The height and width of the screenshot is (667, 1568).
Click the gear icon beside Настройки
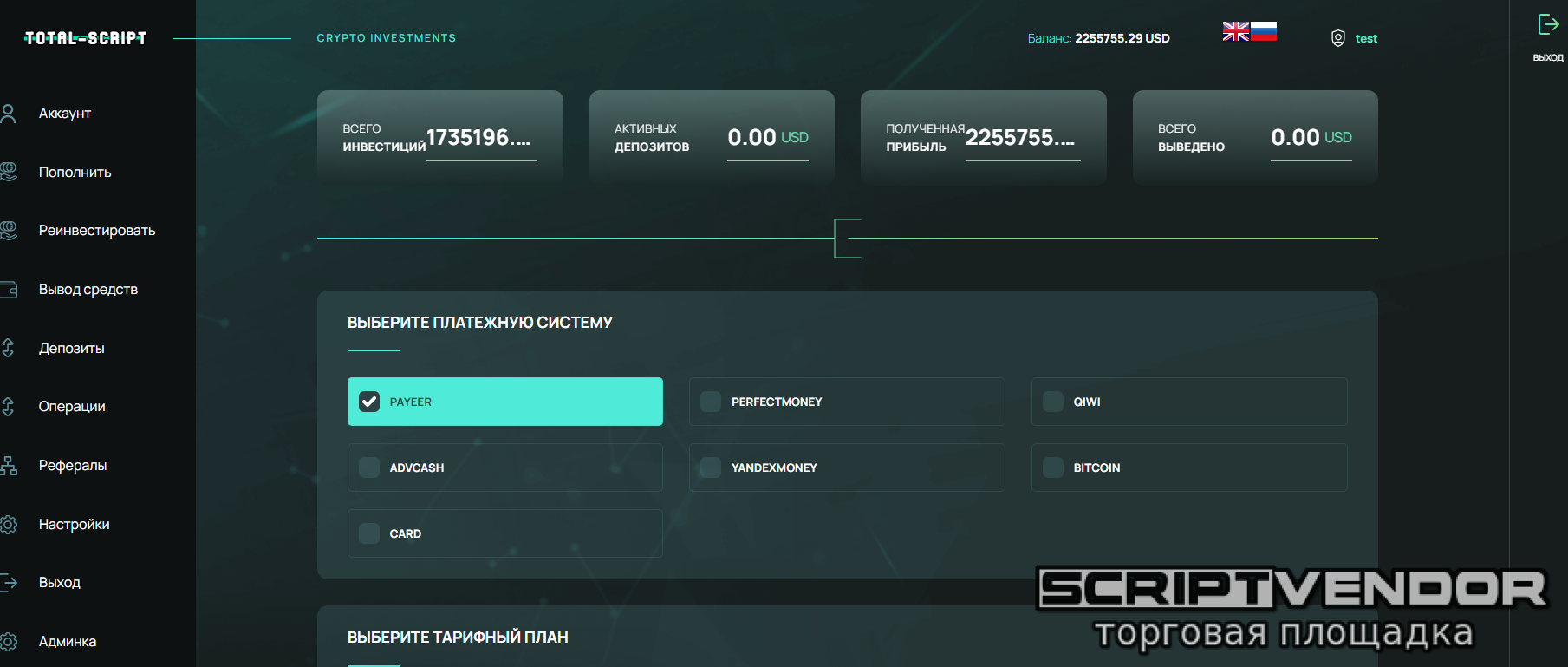click(x=9, y=524)
